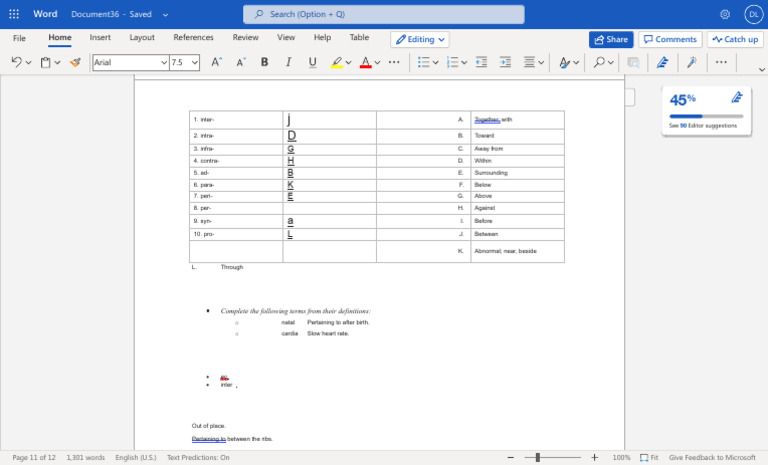Switch to the Insert tab
This screenshot has width=768, height=465.
coord(100,37)
